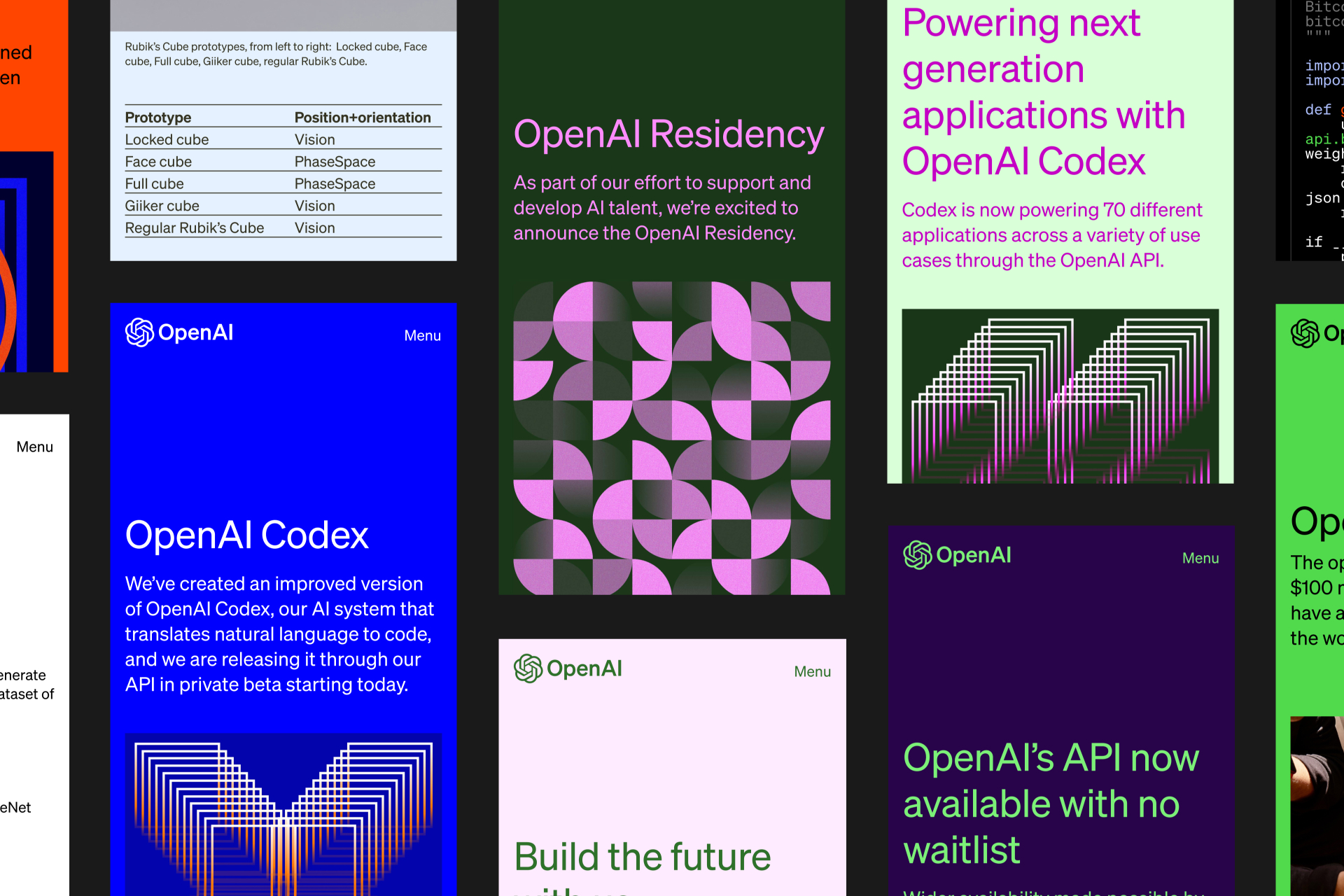The height and width of the screenshot is (896, 1344).
Task: Click the Giiker cube table cell
Action: pyautogui.click(x=162, y=206)
